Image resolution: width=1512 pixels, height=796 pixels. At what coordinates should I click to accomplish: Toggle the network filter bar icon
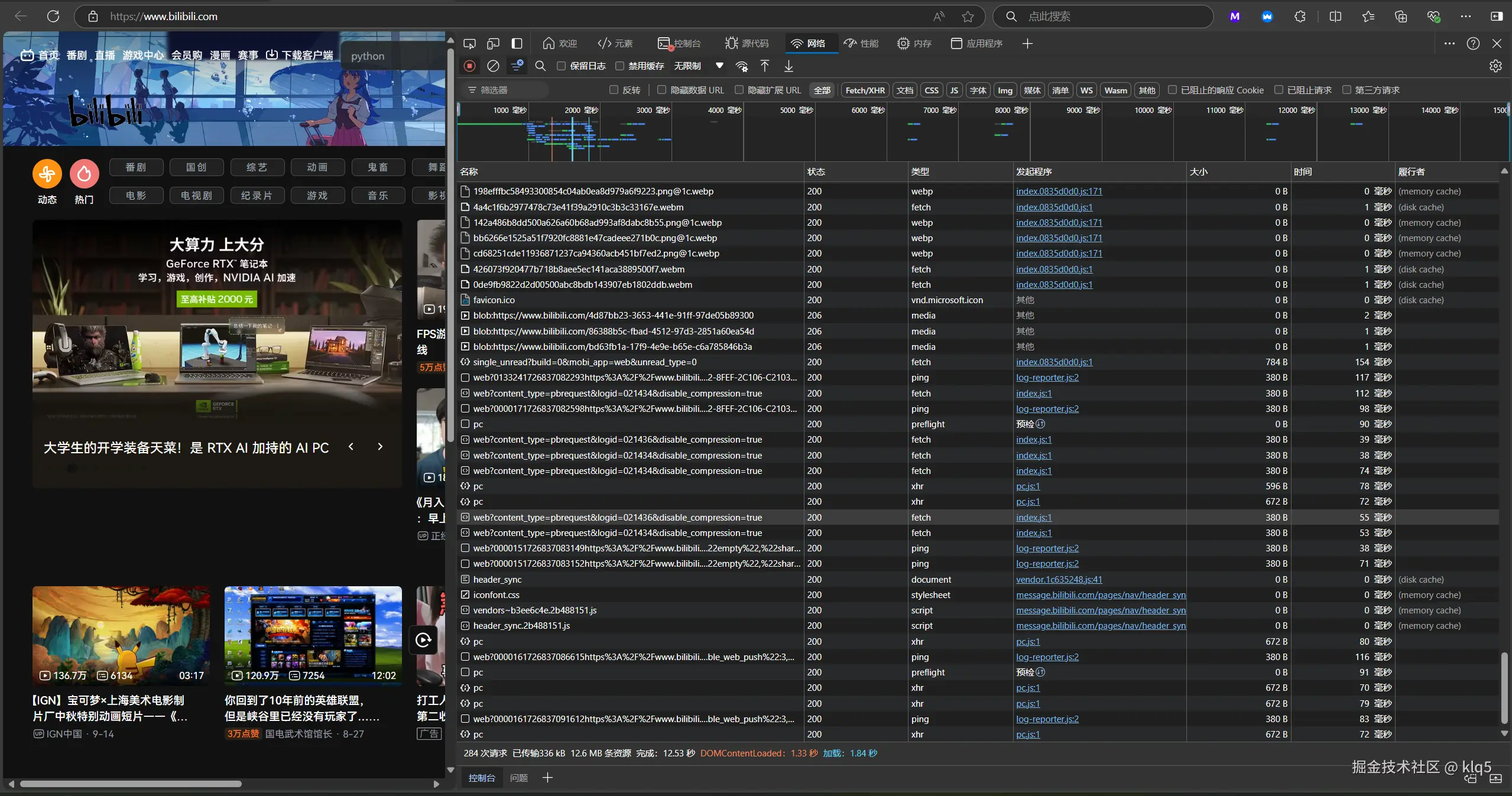coord(517,66)
